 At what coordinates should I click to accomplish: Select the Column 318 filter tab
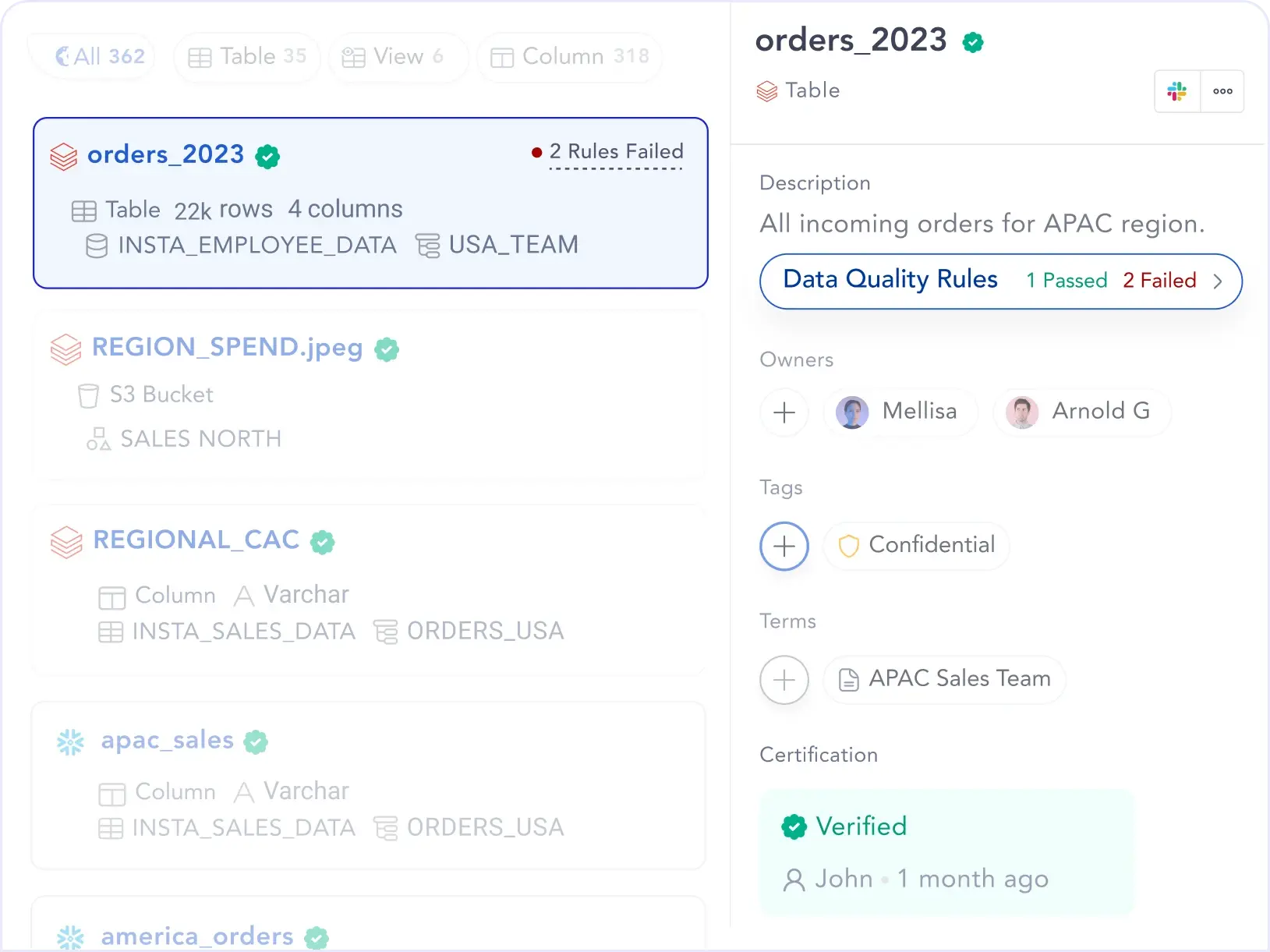[569, 56]
